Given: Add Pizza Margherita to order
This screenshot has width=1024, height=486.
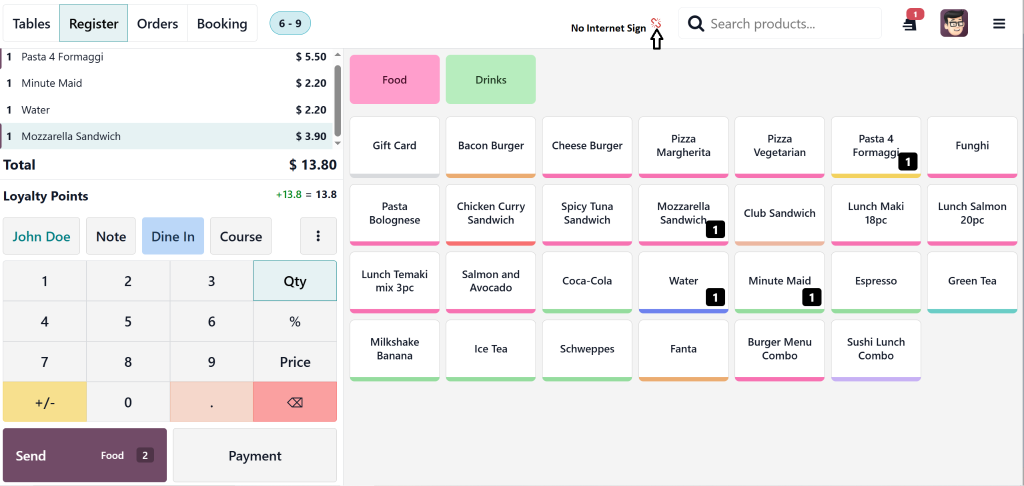Looking at the screenshot, I should point(683,146).
